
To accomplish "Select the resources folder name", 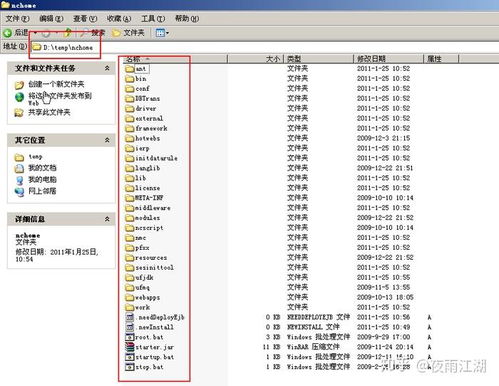I will click(151, 258).
